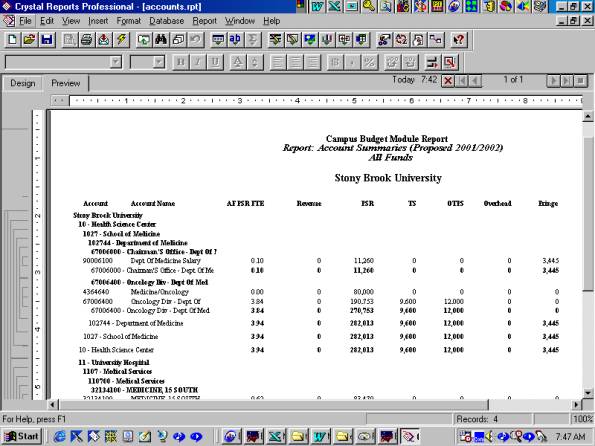595x446 pixels.
Task: Insert database fields with field icon
Action: point(218,39)
